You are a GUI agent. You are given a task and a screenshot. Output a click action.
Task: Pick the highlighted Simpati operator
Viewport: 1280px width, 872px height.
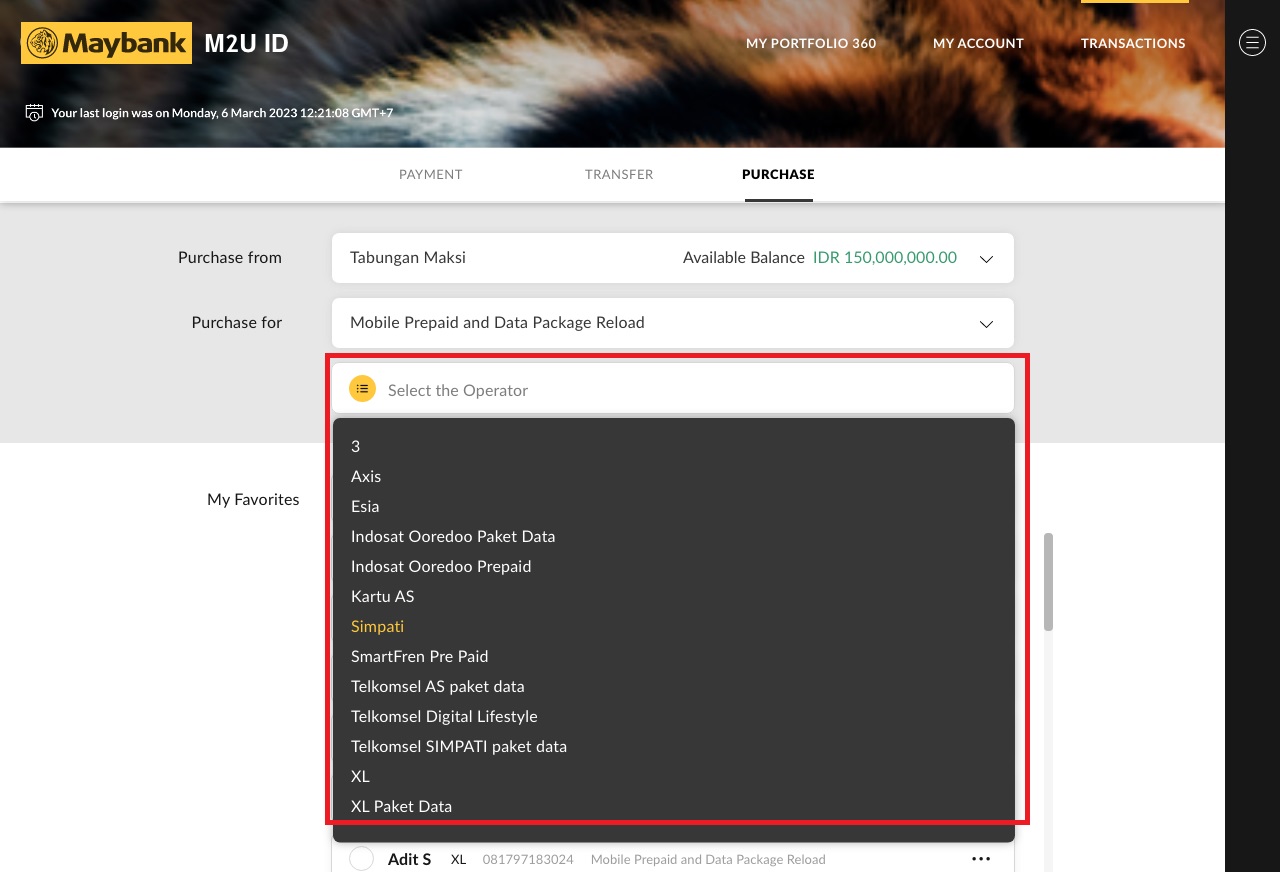[673, 626]
